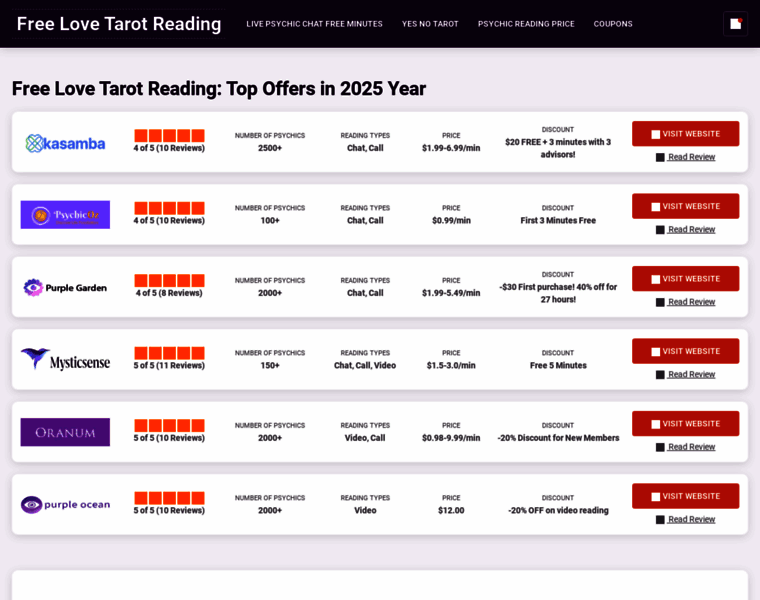760x600 pixels.
Task: Click price '$0.99/min'
Action: [451, 221]
